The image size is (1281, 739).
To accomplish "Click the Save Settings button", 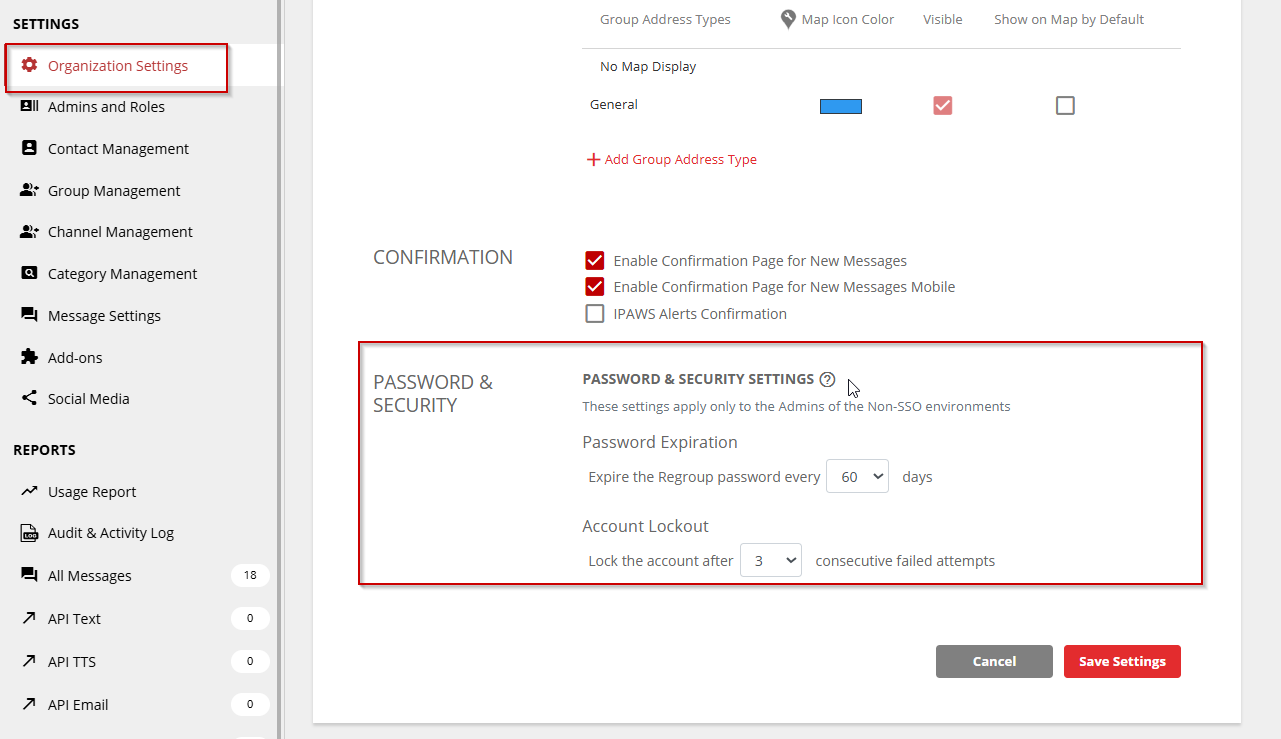I will pyautogui.click(x=1122, y=661).
